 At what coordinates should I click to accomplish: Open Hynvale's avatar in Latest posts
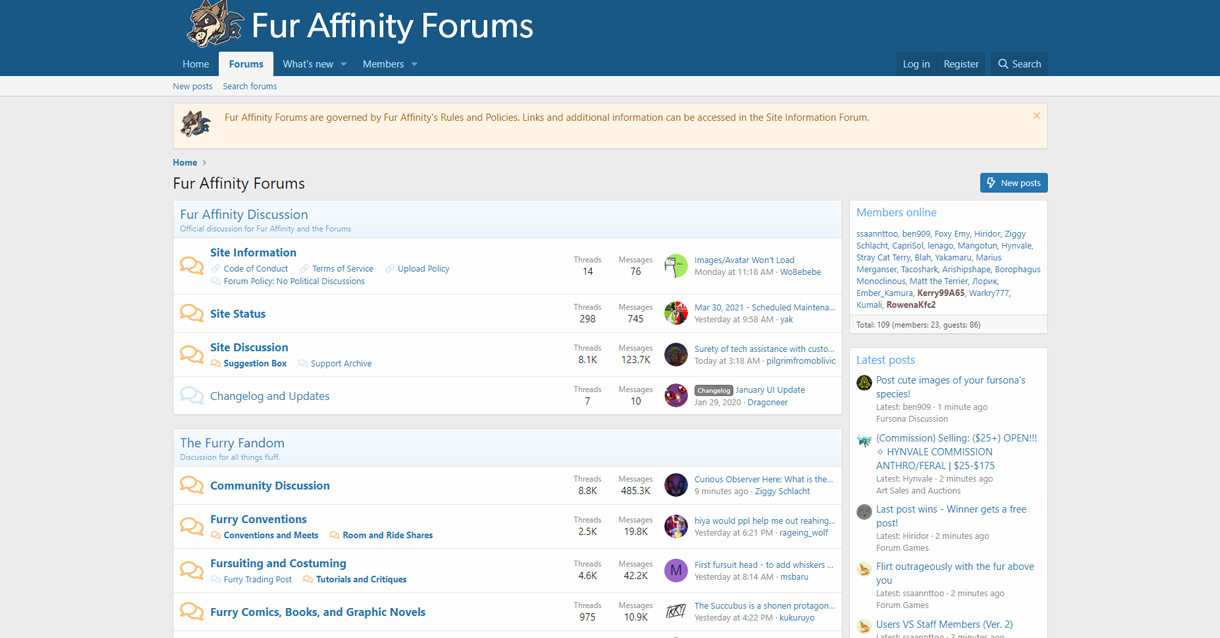point(864,440)
